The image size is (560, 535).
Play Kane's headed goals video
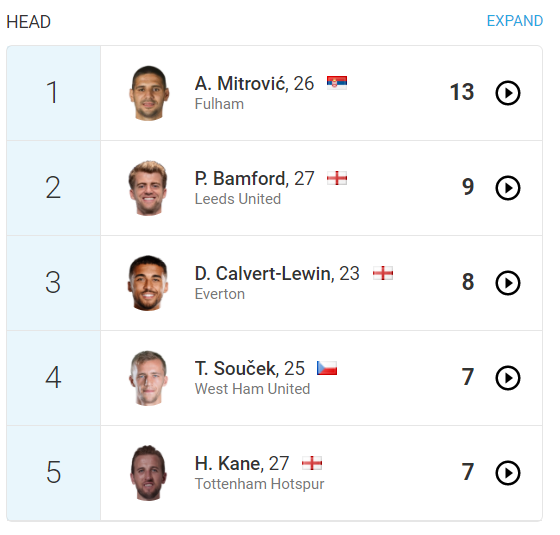click(508, 473)
